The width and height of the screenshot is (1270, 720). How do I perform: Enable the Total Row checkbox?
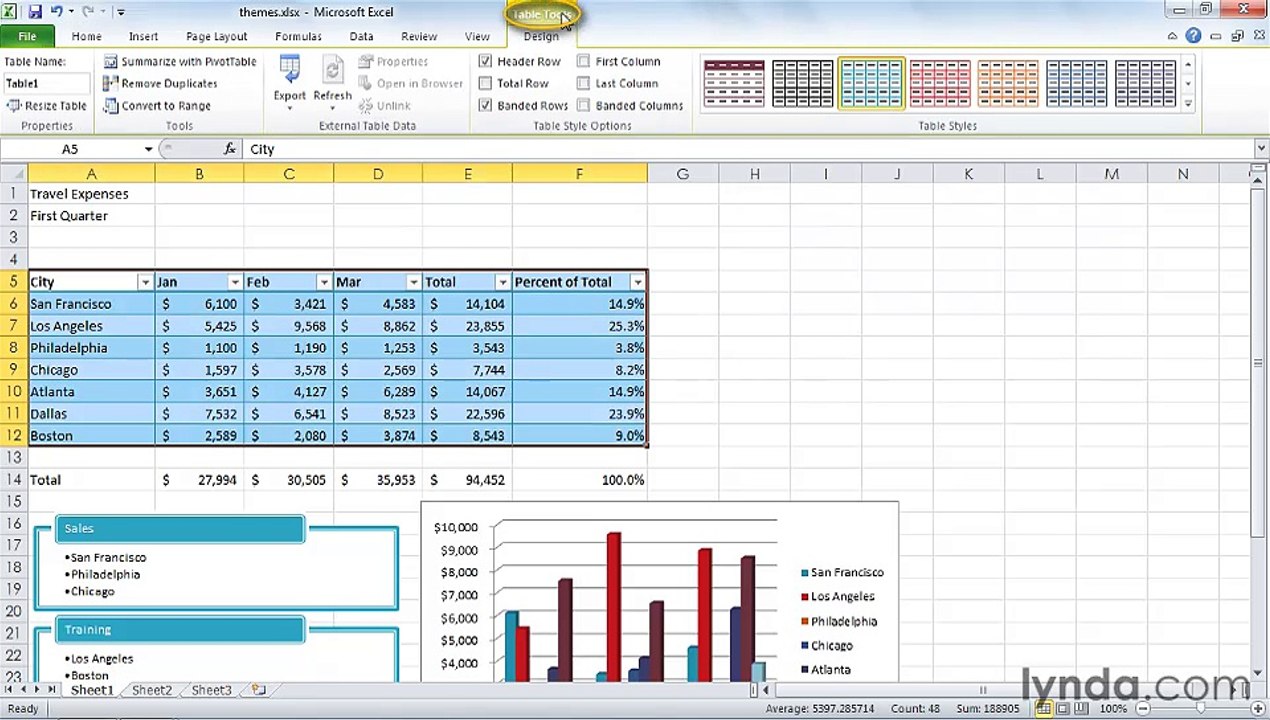click(x=485, y=84)
